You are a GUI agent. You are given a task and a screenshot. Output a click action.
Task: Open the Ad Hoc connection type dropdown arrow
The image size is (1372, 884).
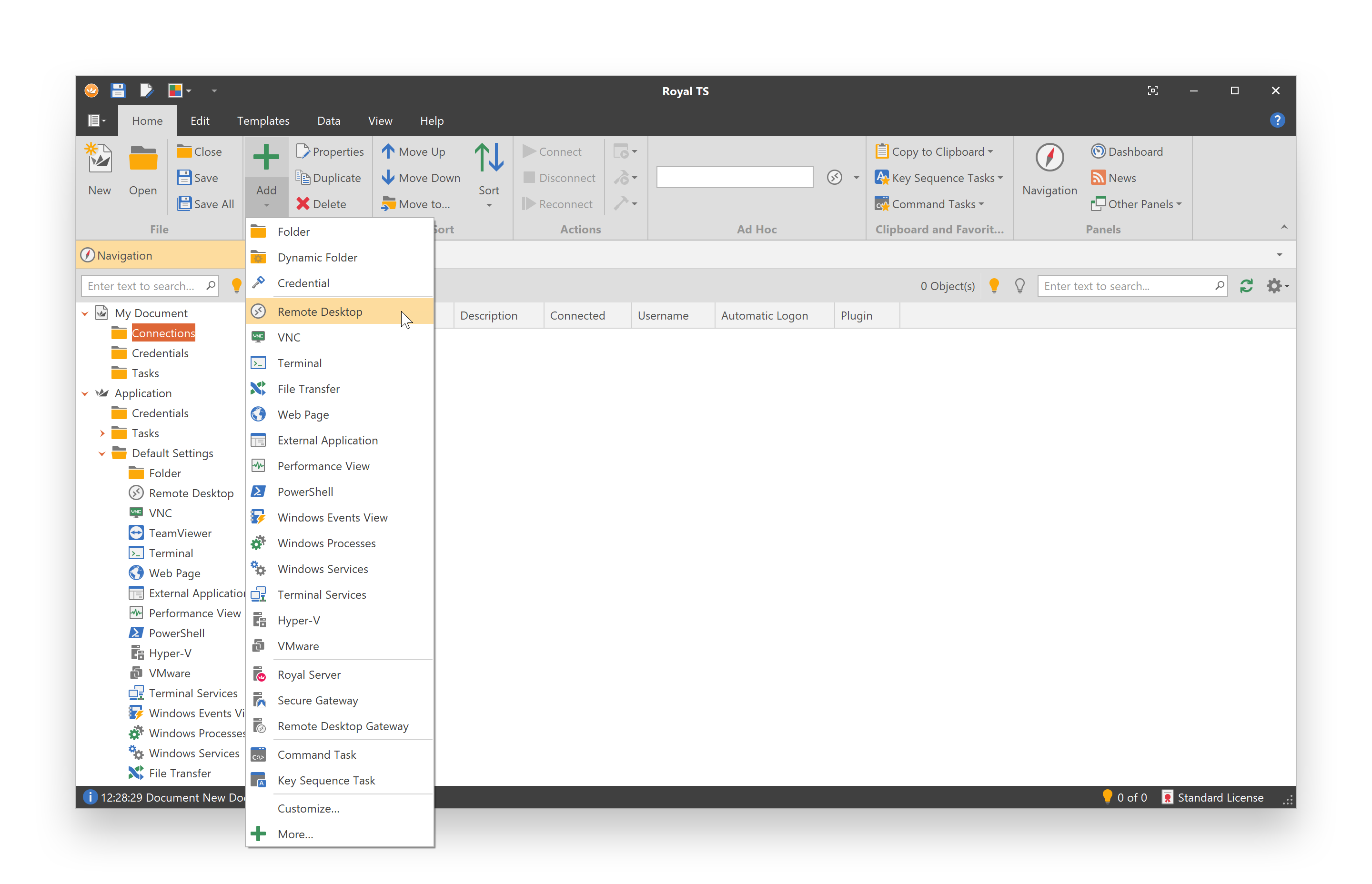coord(856,178)
